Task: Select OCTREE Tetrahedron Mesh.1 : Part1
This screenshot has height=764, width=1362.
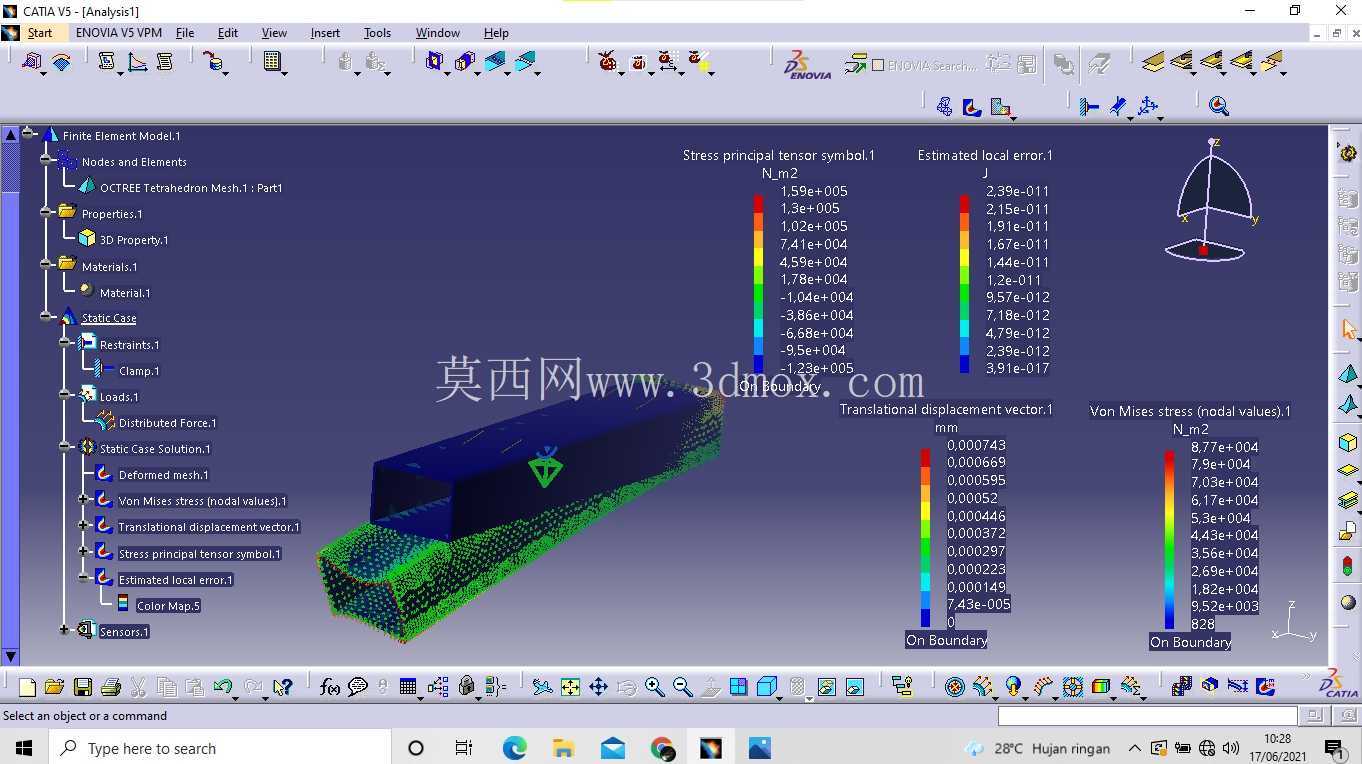Action: pyautogui.click(x=191, y=188)
